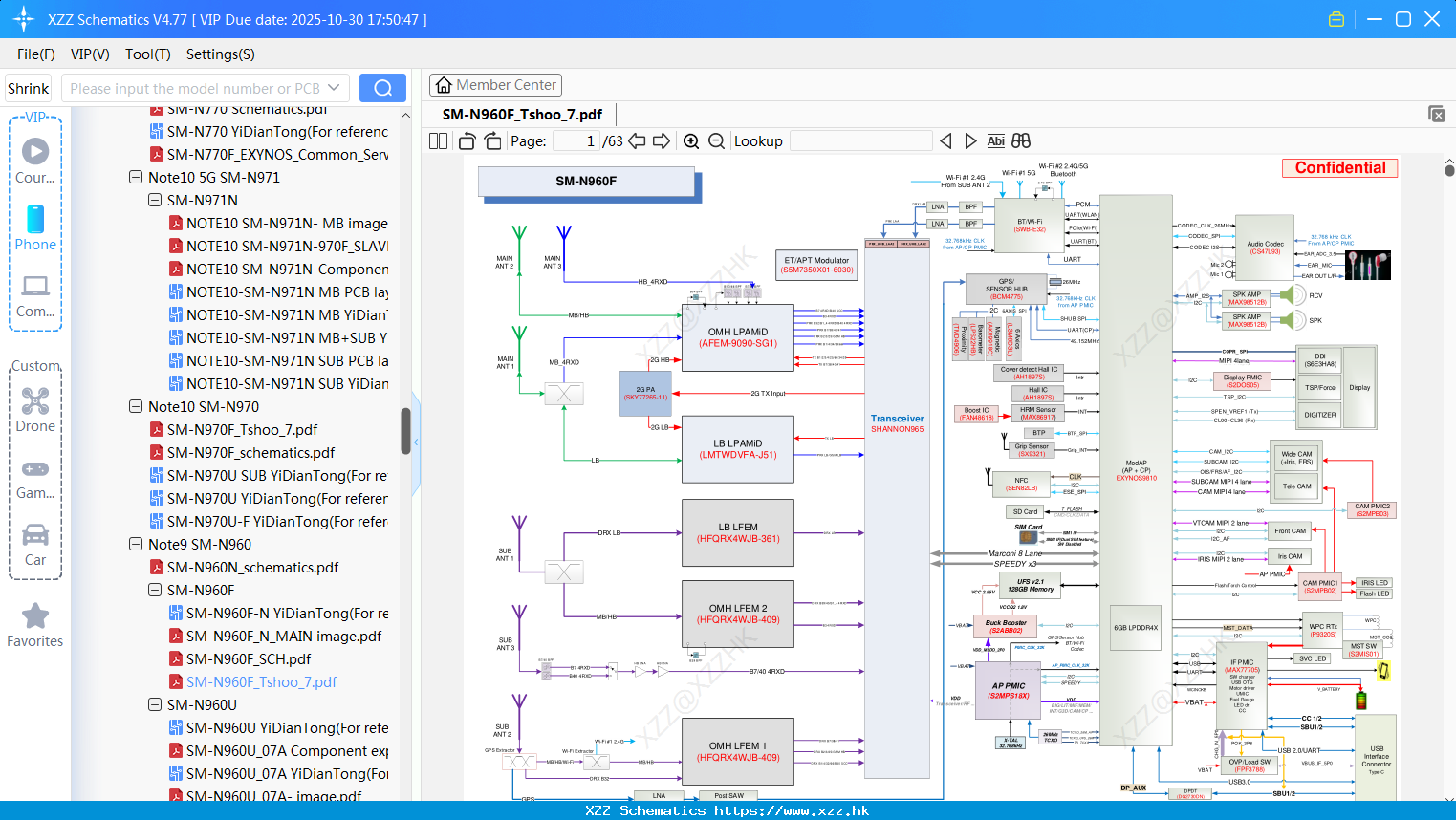Screen dimensions: 1456x820
Task: Collapse the Note10 SM-N970 node
Action: pyautogui.click(x=136, y=406)
